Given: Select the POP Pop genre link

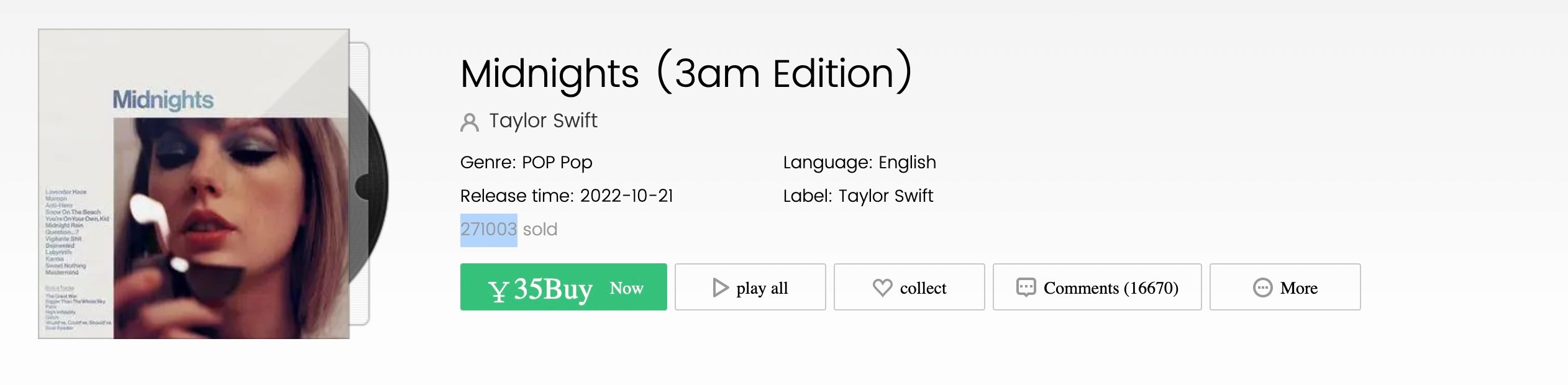Looking at the screenshot, I should coord(557,163).
